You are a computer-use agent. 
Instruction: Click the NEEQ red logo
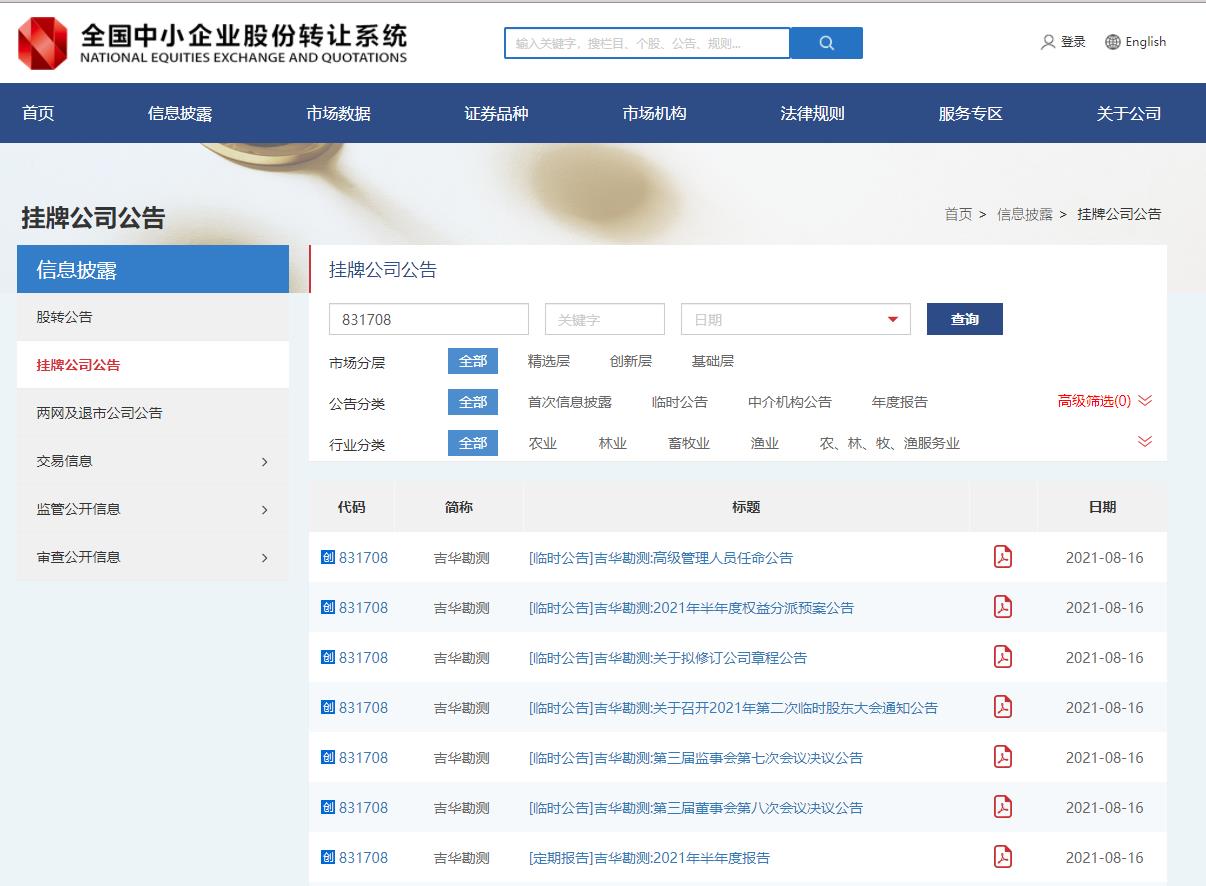coord(43,43)
